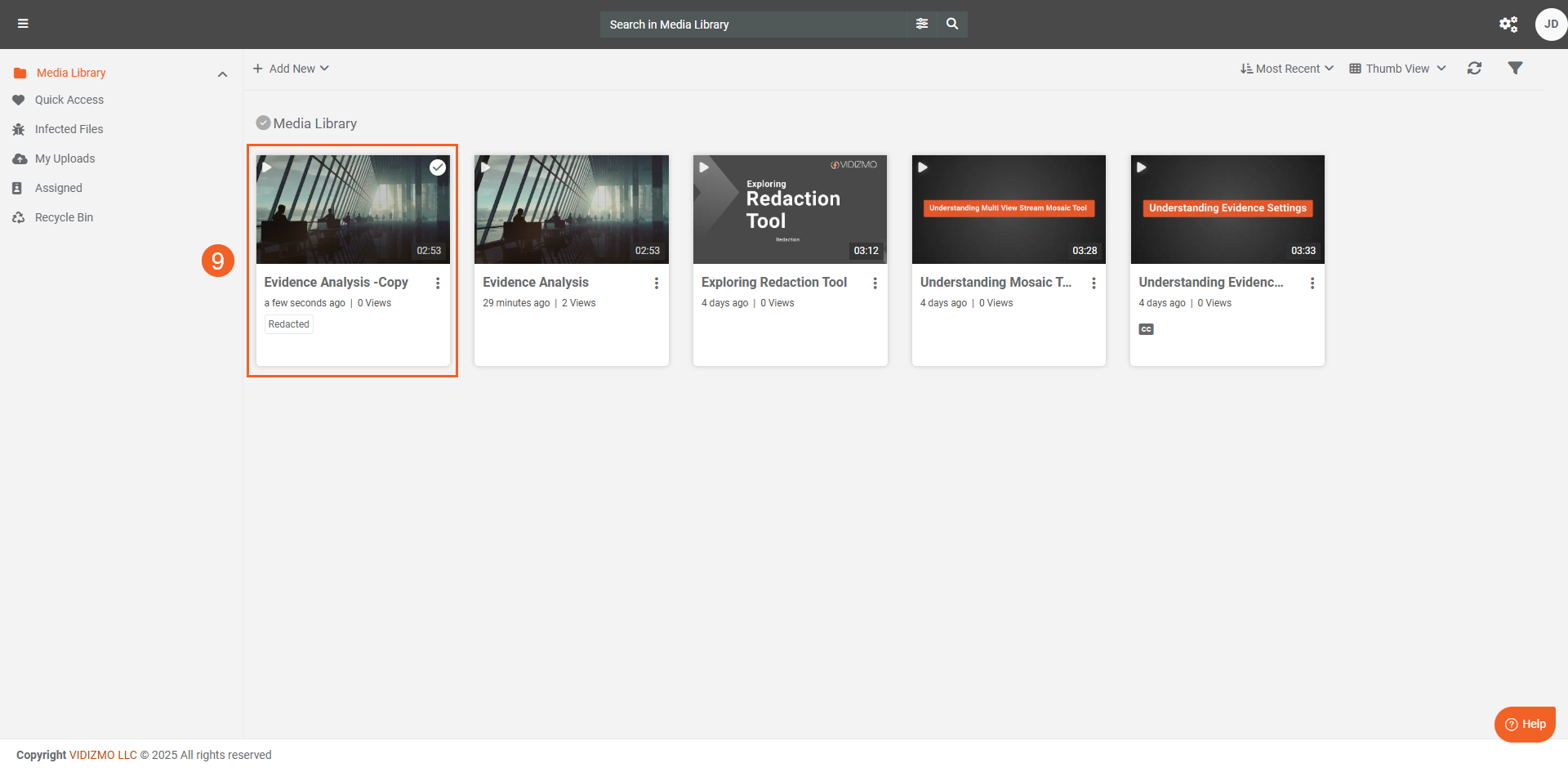This screenshot has width=1568, height=772.
Task: Open the admin settings gears icon
Action: [x=1508, y=25]
